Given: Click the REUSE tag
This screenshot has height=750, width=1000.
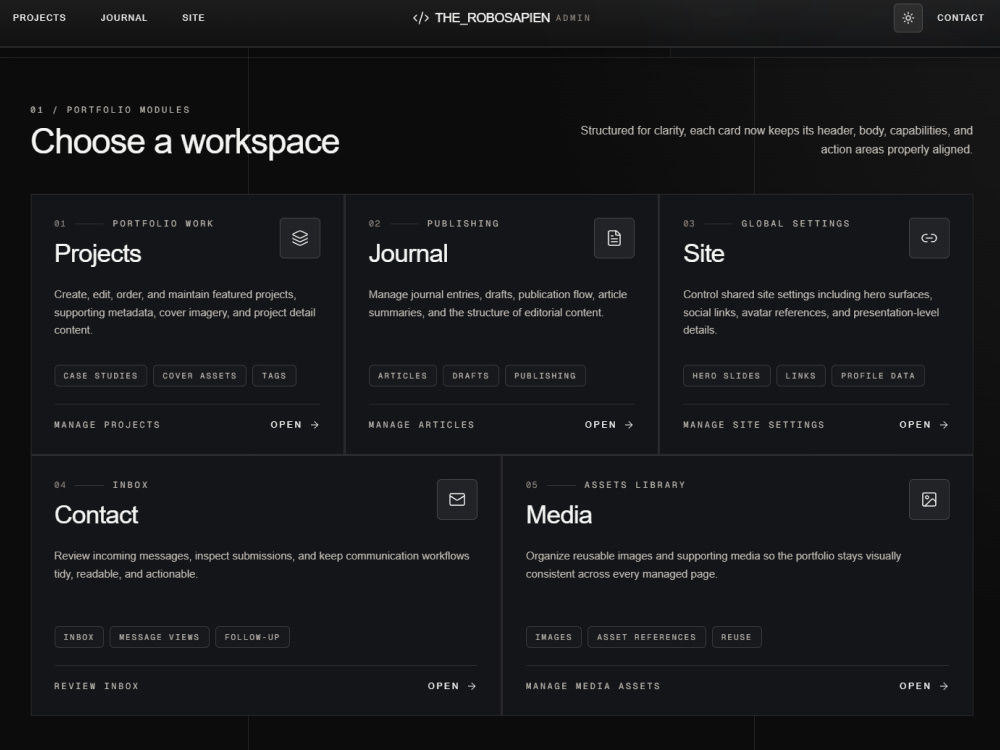Looking at the screenshot, I should pyautogui.click(x=737, y=637).
